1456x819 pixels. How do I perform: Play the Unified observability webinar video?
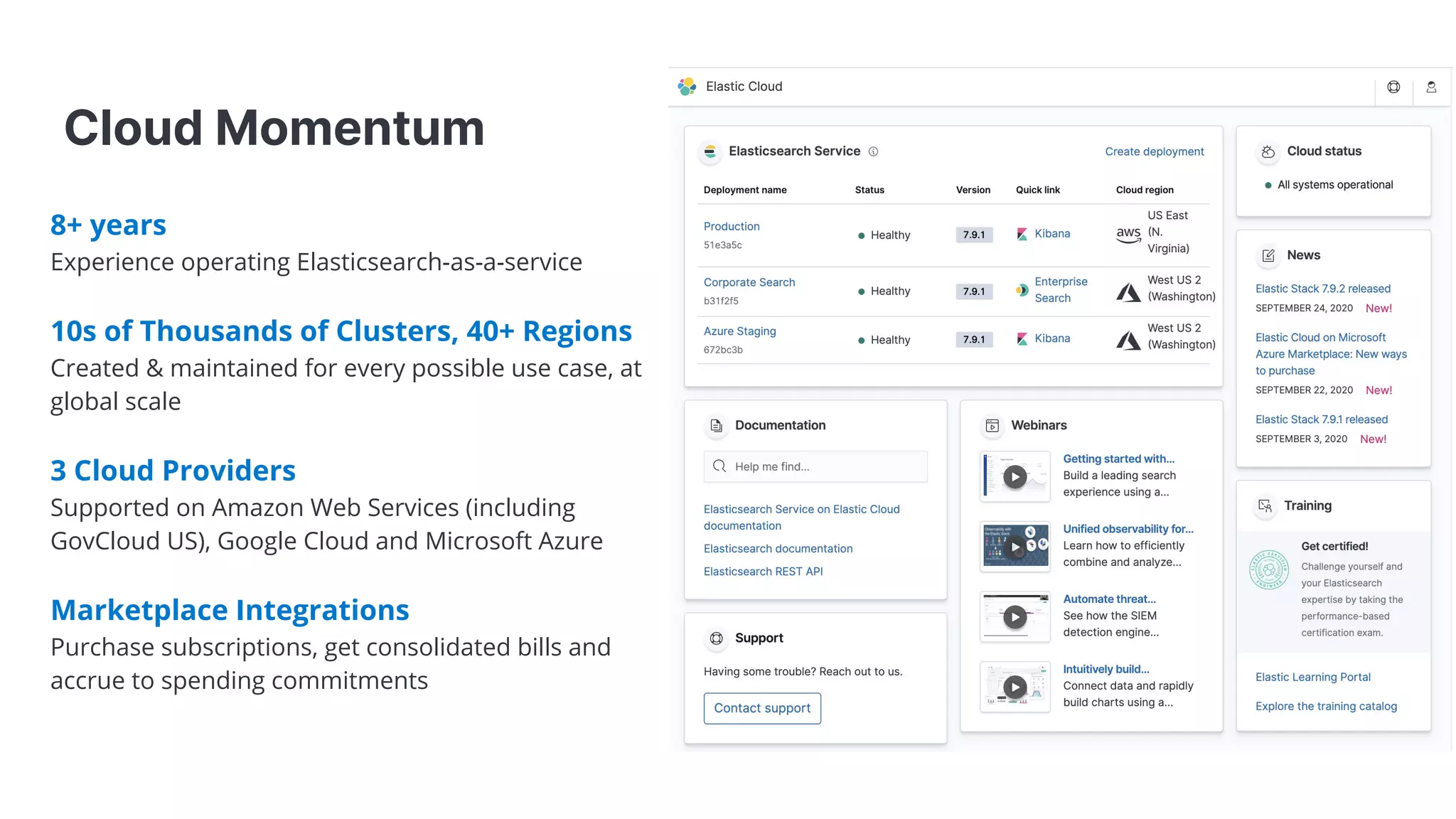(x=1015, y=547)
